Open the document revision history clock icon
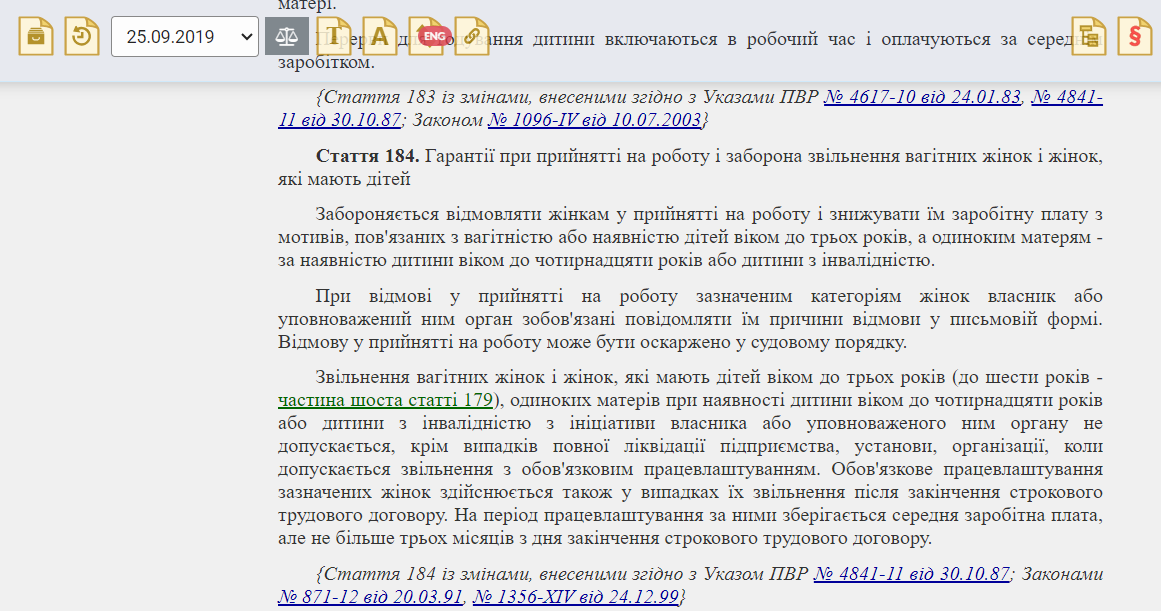This screenshot has width=1161, height=611. 81,36
